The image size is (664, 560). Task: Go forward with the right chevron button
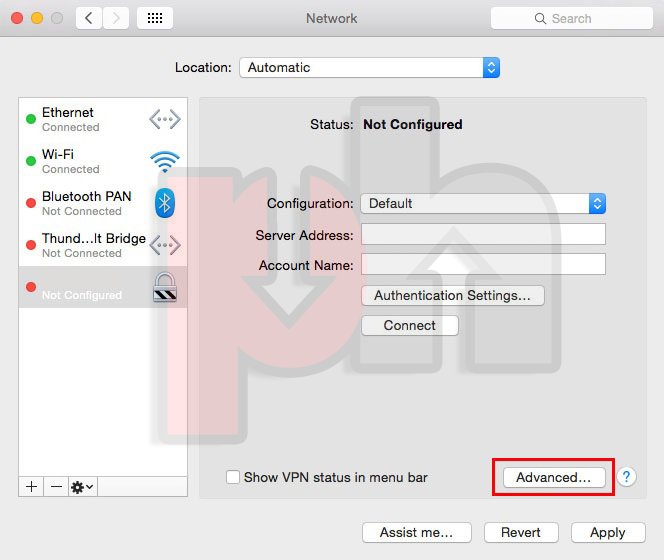[116, 18]
